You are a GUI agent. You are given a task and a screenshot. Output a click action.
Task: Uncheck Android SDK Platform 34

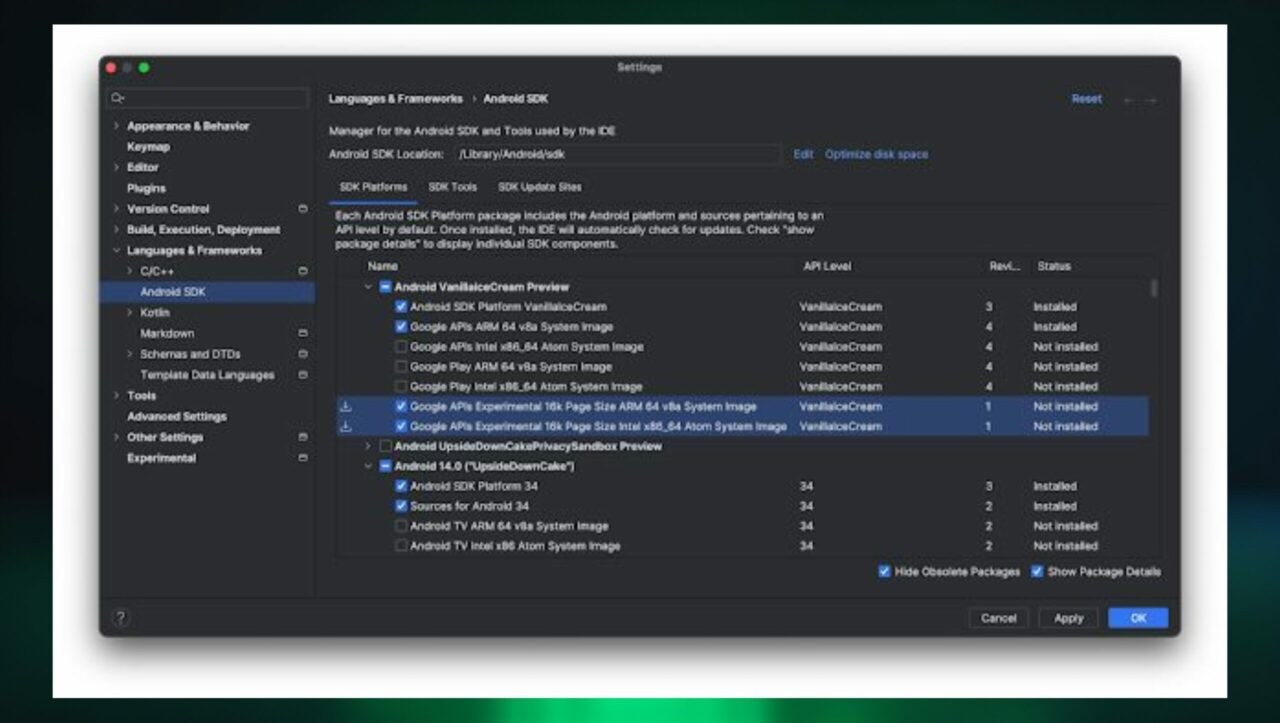tap(401, 486)
